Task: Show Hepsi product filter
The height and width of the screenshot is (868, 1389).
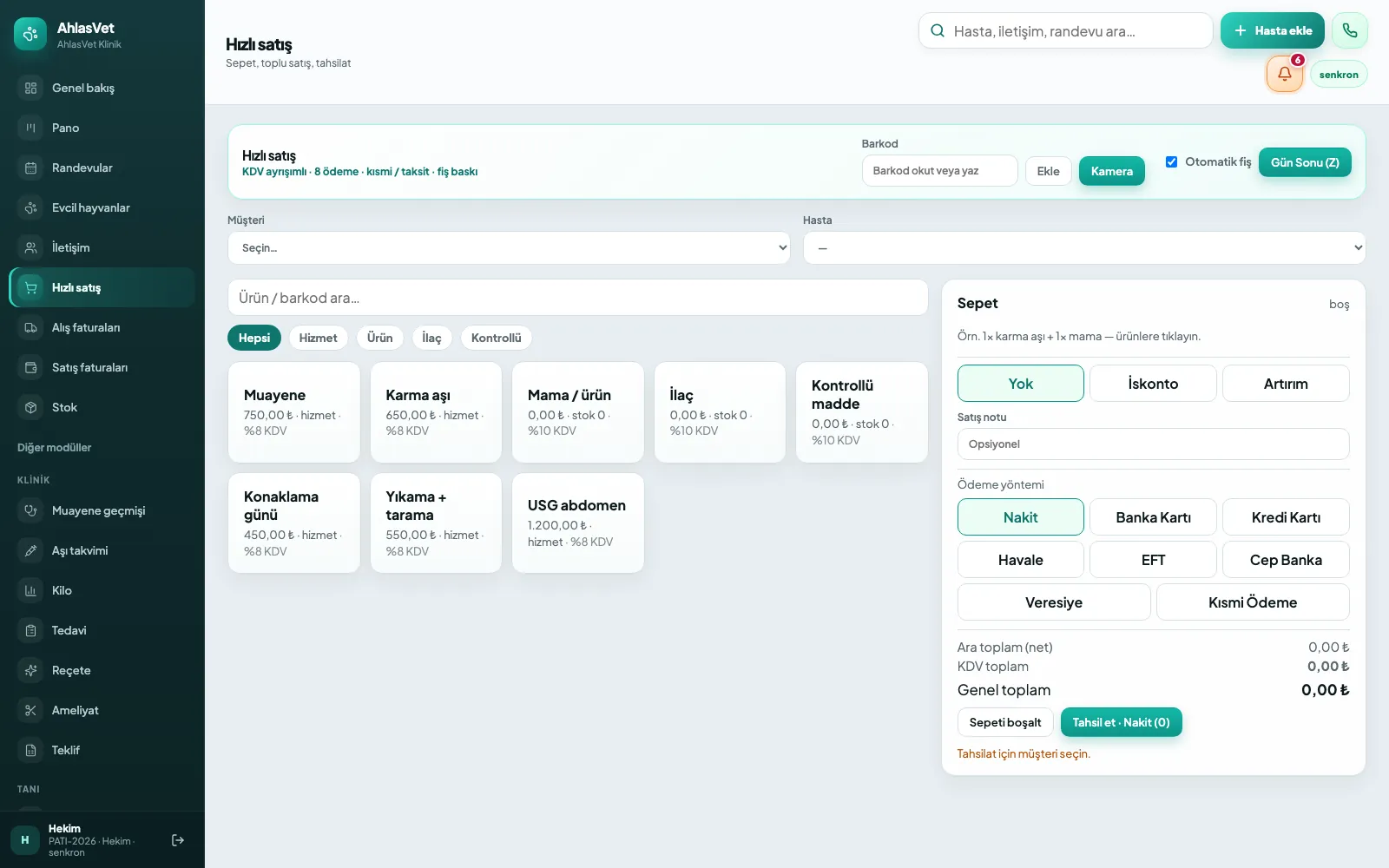Action: 254,338
